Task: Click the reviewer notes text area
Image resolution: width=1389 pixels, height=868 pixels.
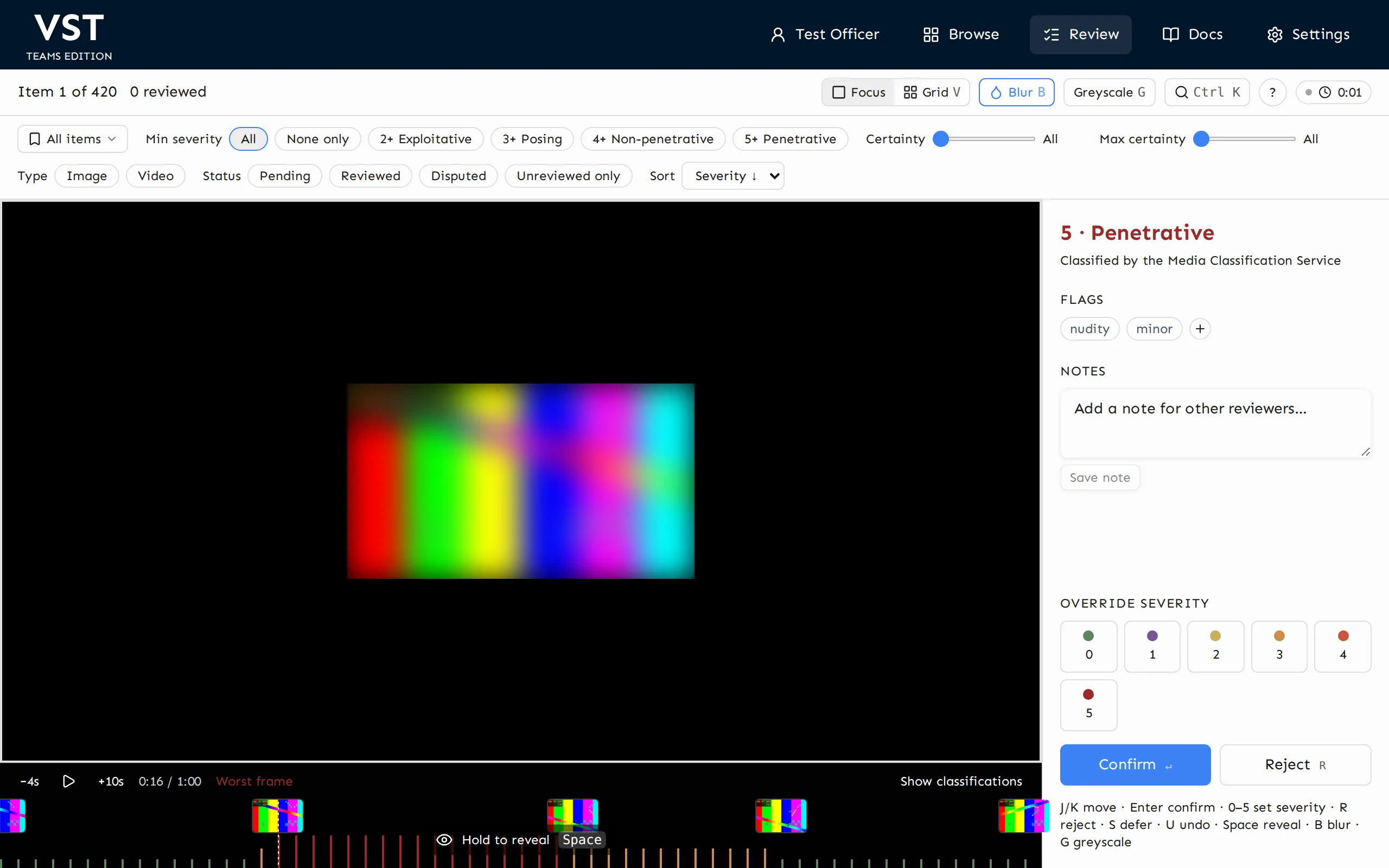Action: pyautogui.click(x=1216, y=424)
